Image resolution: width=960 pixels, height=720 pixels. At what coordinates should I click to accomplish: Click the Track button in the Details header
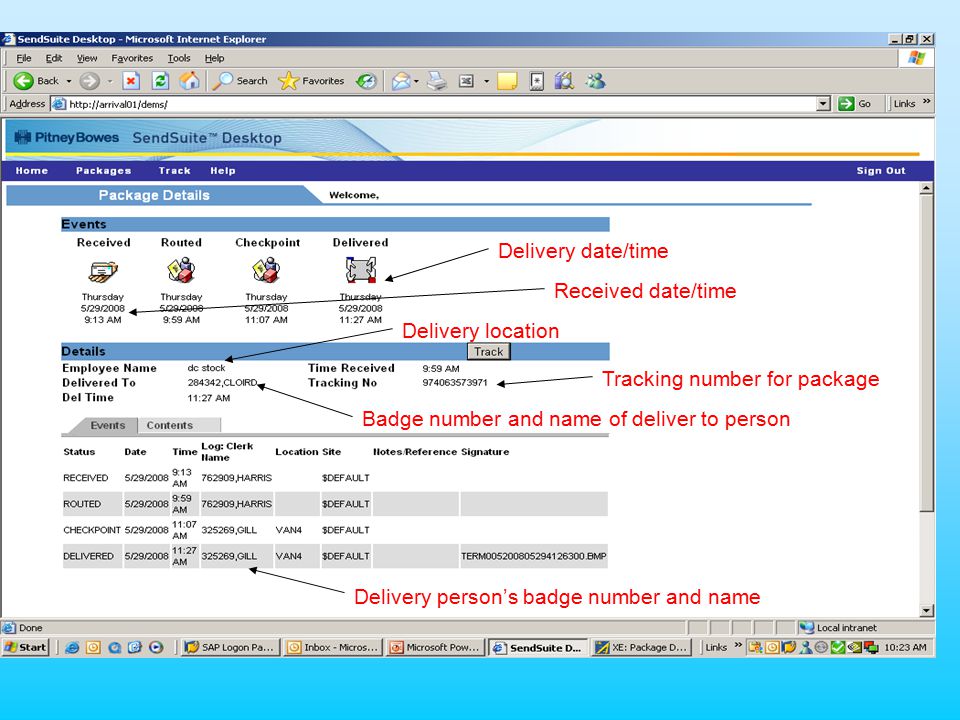click(489, 351)
